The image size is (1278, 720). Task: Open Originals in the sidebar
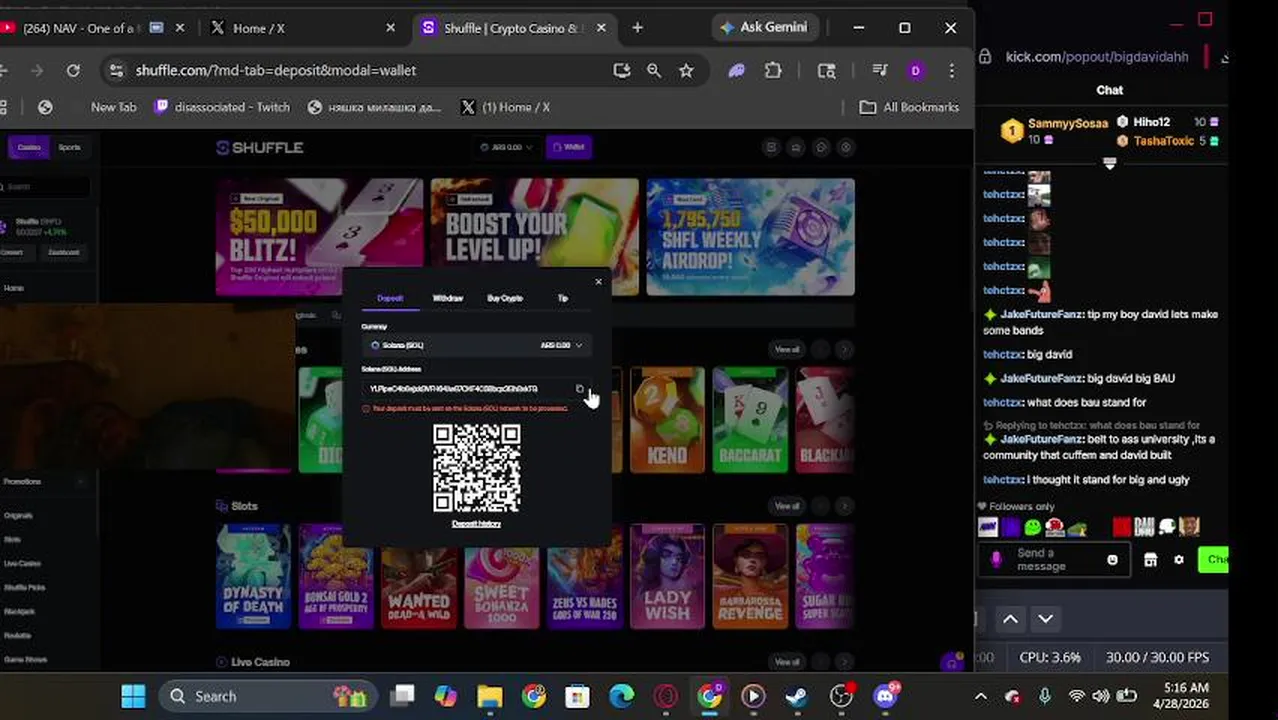click(x=18, y=516)
